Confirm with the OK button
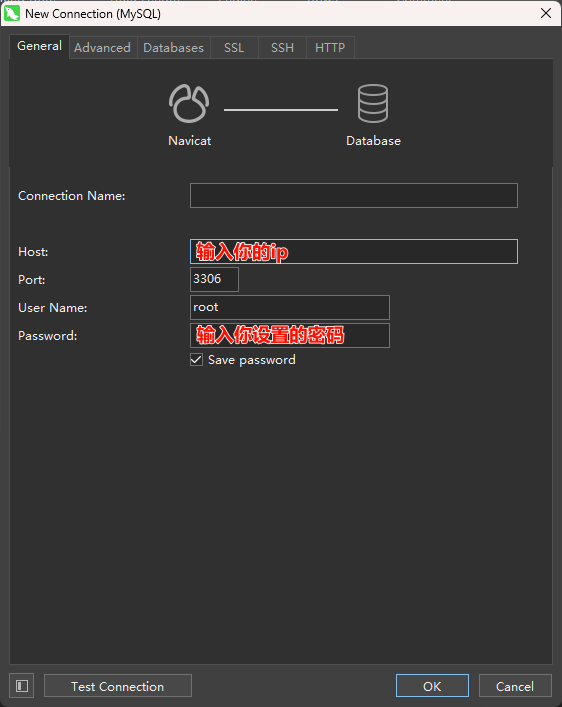Image resolution: width=562 pixels, height=707 pixels. click(x=432, y=686)
